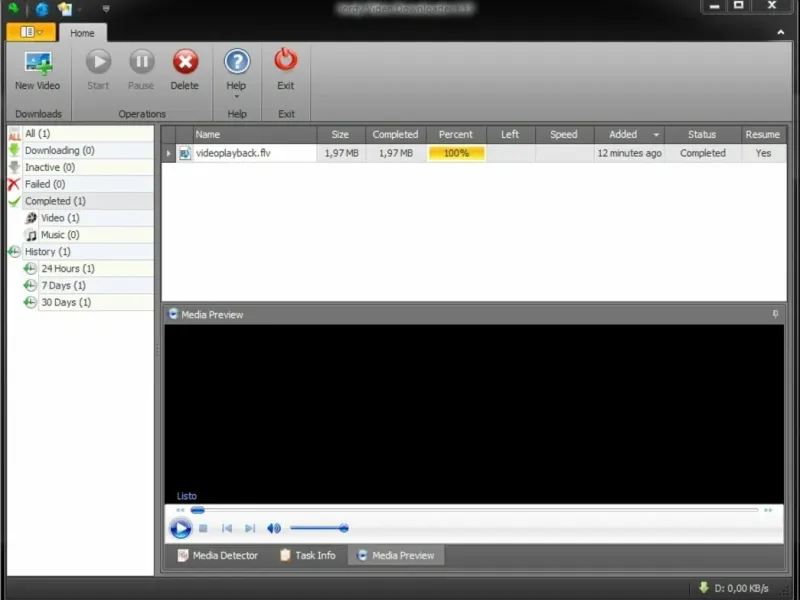The image size is (800, 600).
Task: Click the Completed status cell in the download row
Action: tap(703, 153)
